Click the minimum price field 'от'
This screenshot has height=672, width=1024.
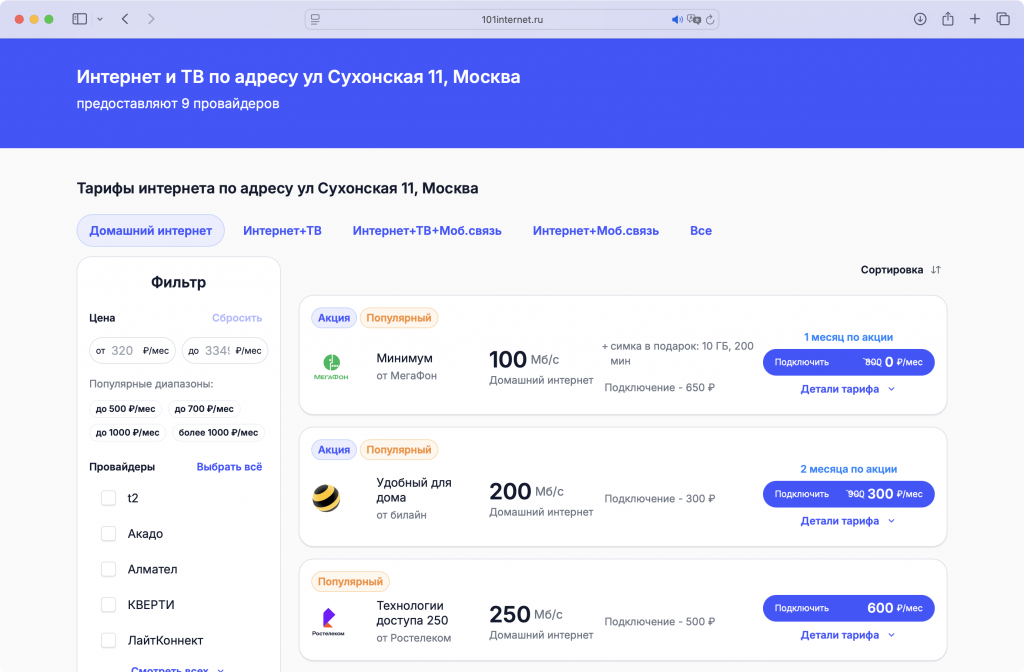133,351
